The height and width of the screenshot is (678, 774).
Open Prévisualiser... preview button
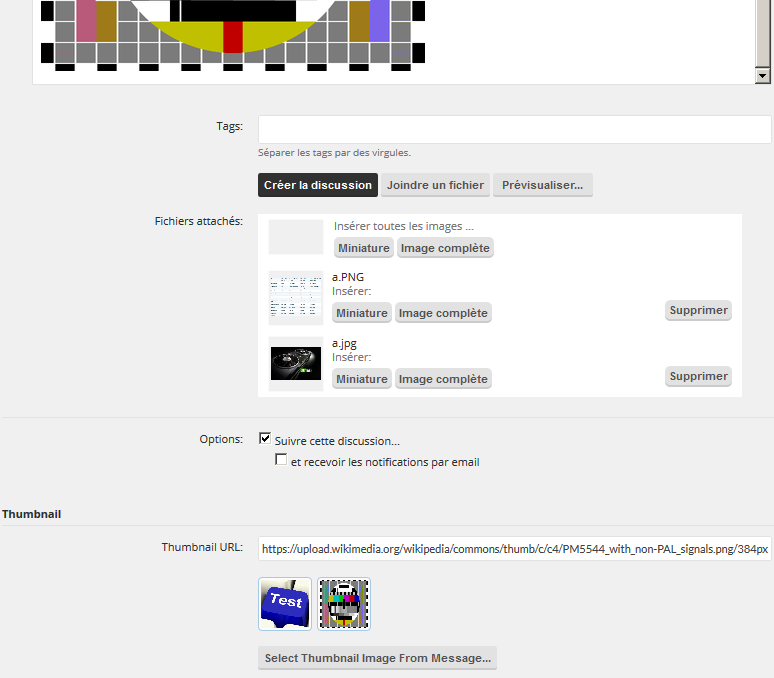point(542,185)
